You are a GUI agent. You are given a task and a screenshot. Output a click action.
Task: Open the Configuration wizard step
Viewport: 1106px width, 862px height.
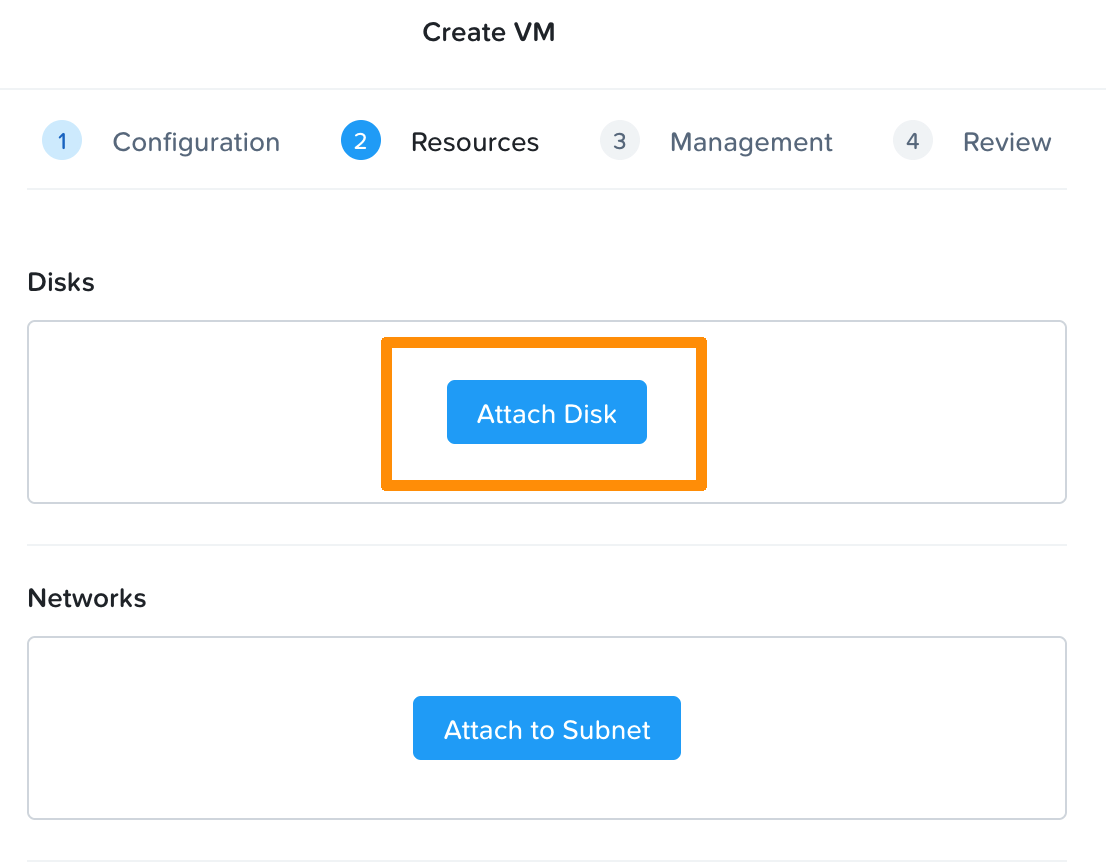pos(196,141)
